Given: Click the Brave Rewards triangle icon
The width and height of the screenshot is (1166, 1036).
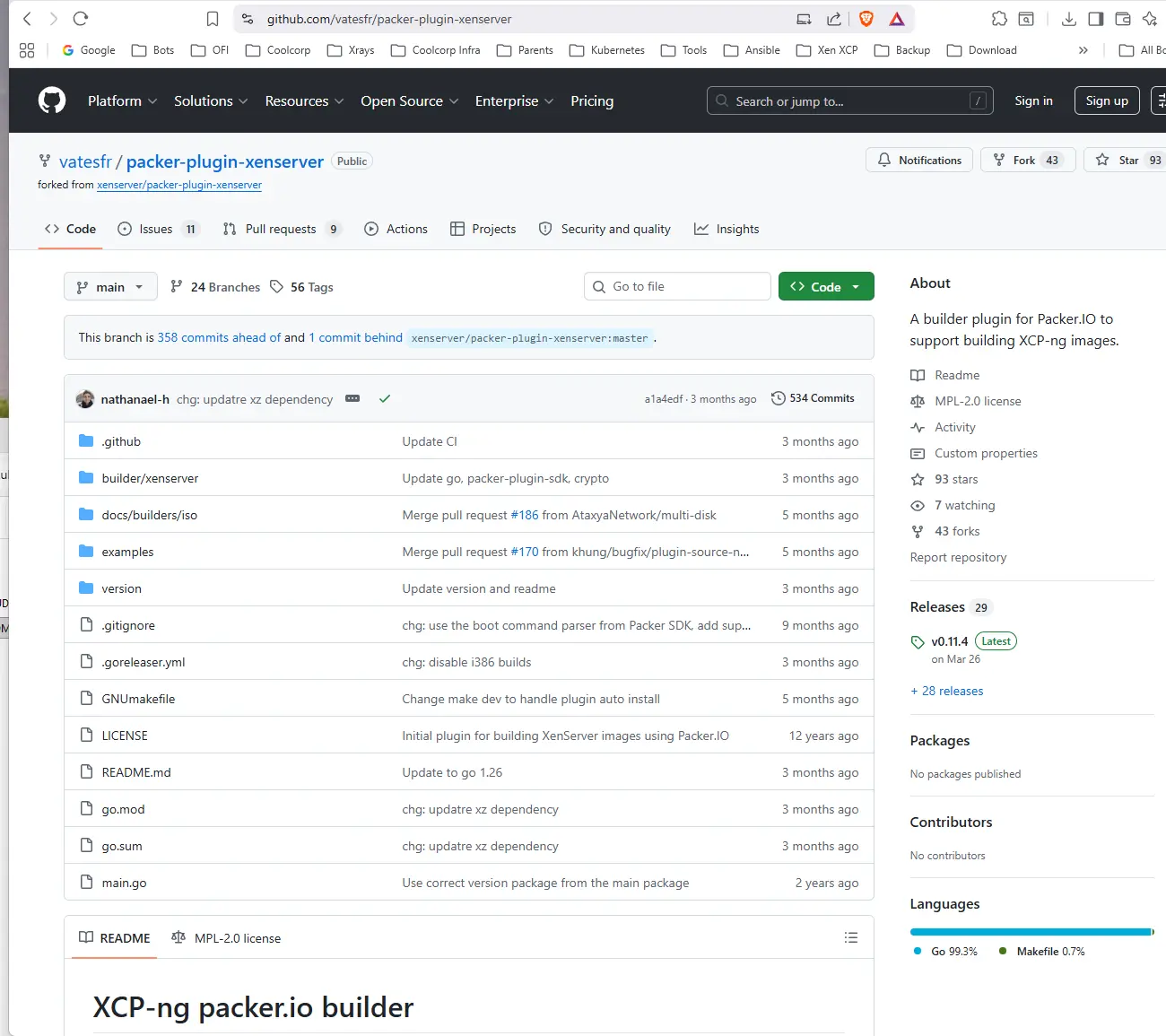Looking at the screenshot, I should (x=897, y=18).
